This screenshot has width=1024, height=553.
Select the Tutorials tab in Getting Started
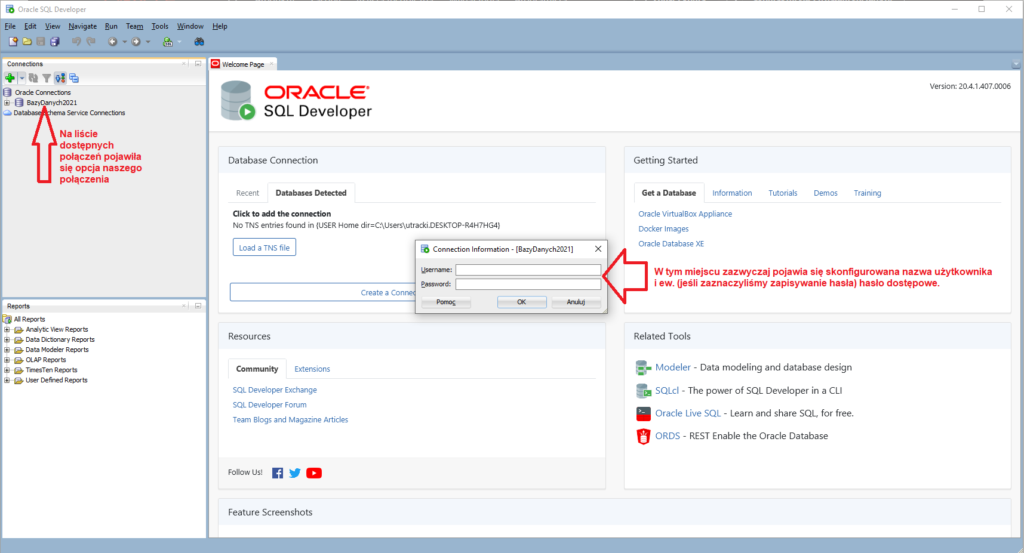(782, 193)
